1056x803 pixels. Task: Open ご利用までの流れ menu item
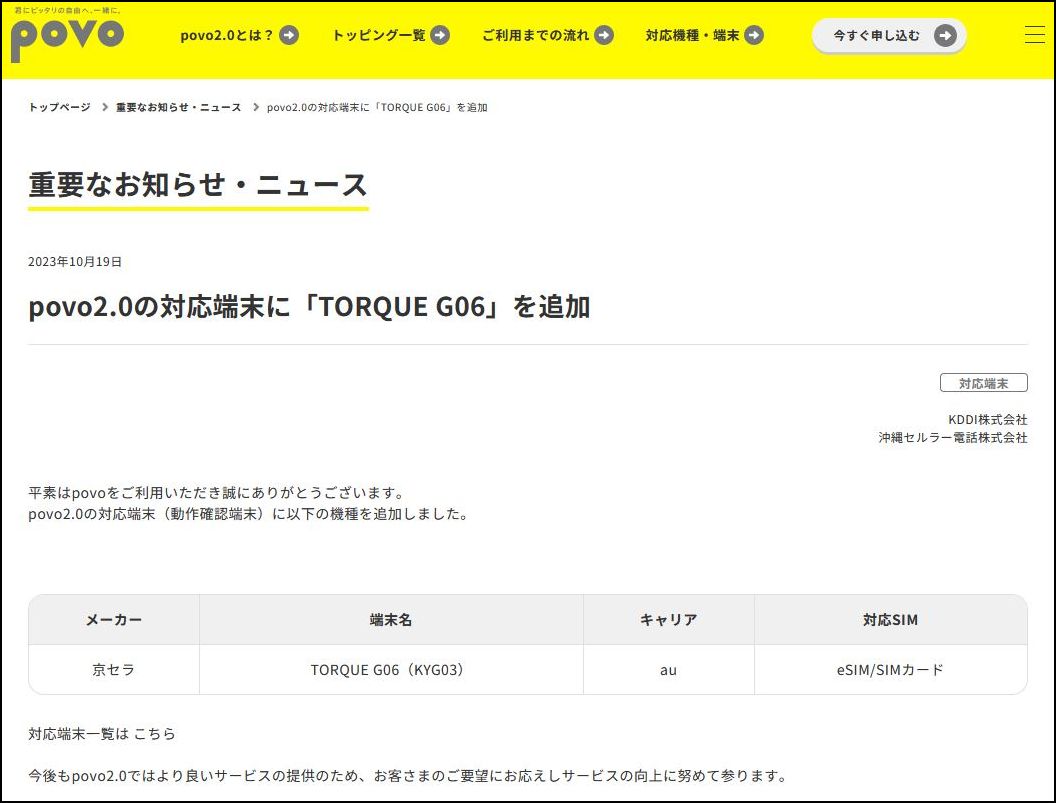548,35
